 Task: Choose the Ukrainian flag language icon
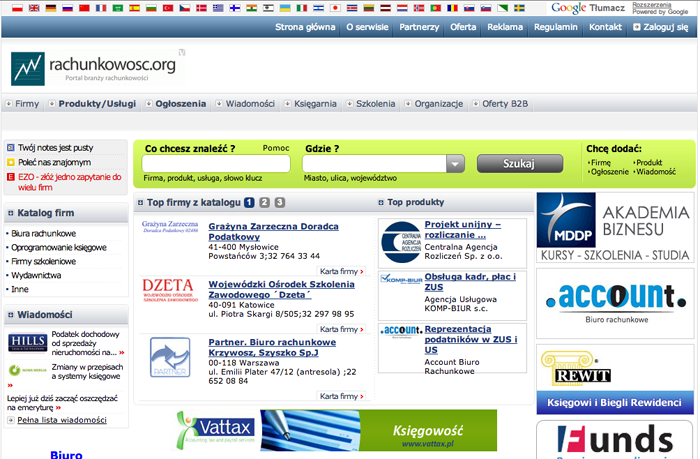pos(285,8)
